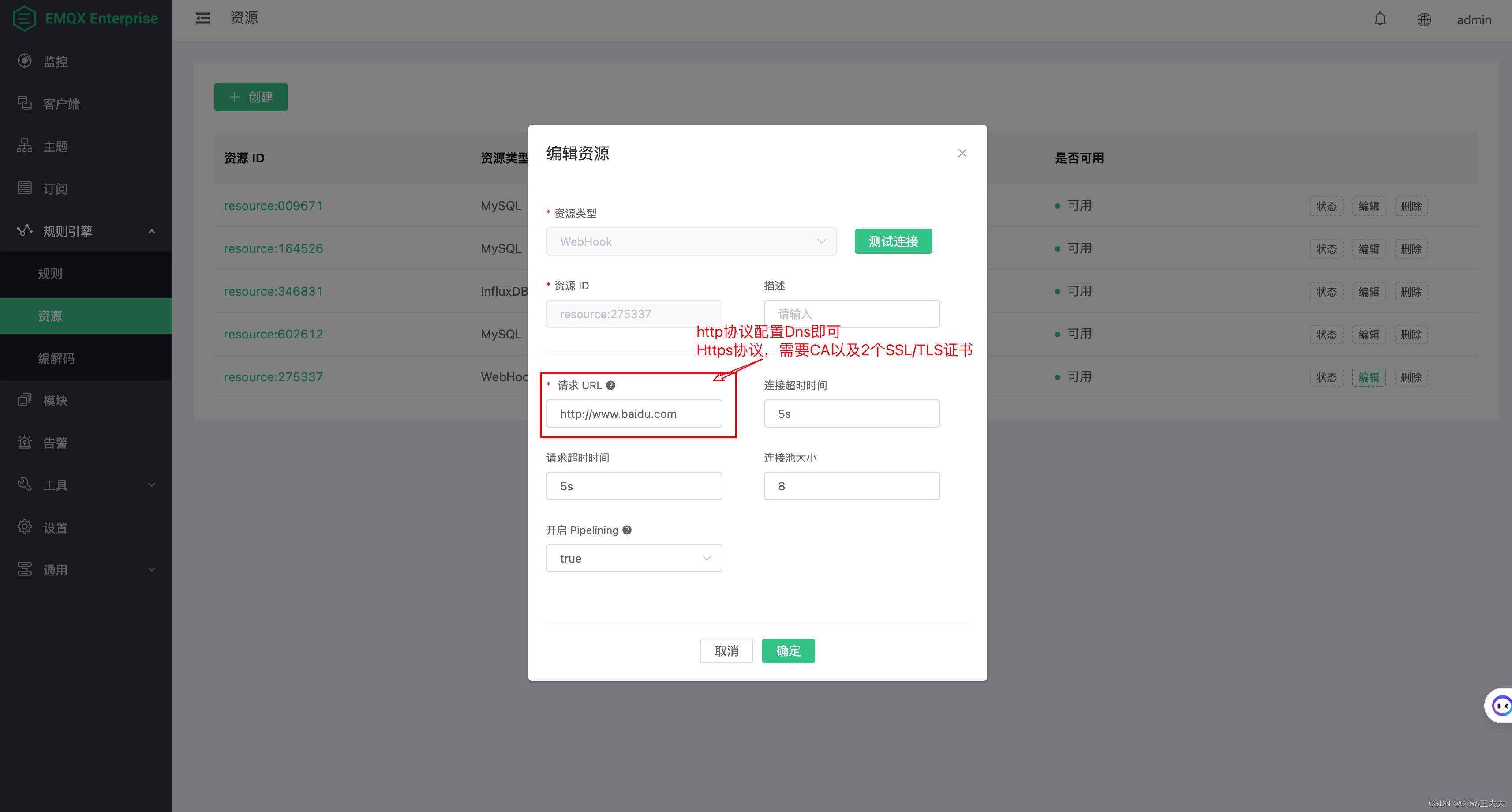Click the 设置 settings gear icon
1512x812 pixels.
click(x=25, y=526)
